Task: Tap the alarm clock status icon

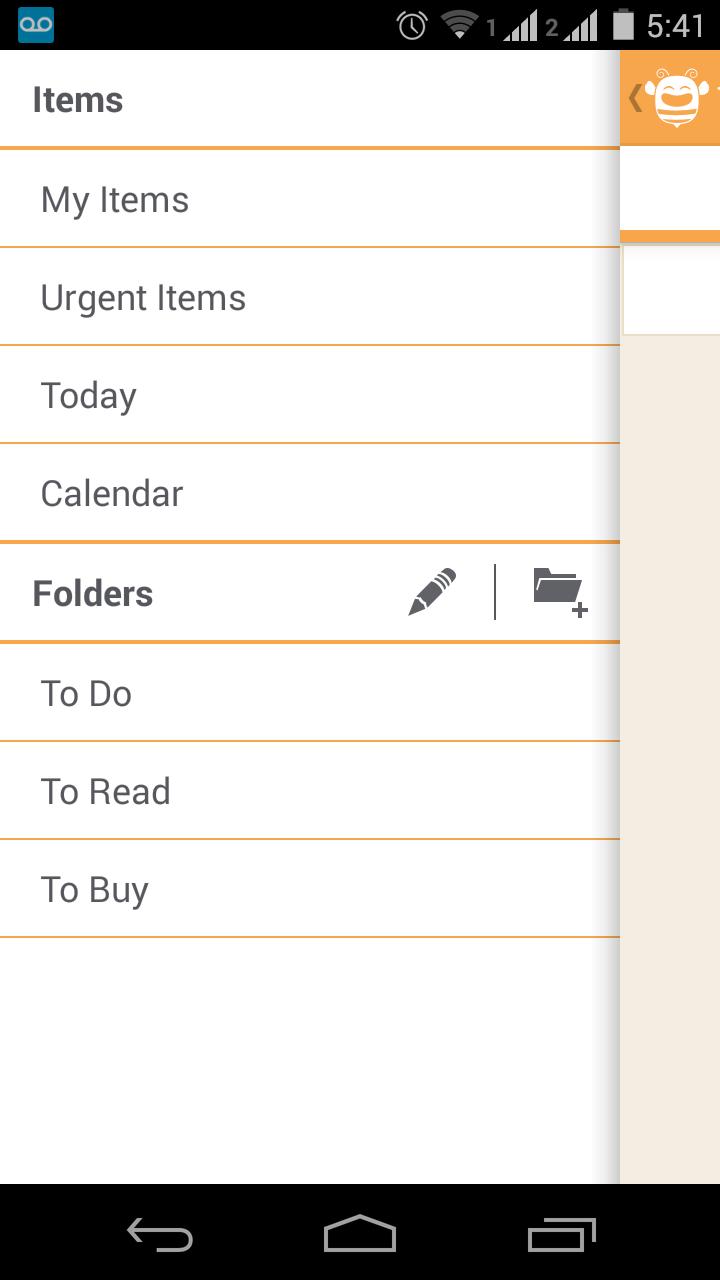Action: 412,25
